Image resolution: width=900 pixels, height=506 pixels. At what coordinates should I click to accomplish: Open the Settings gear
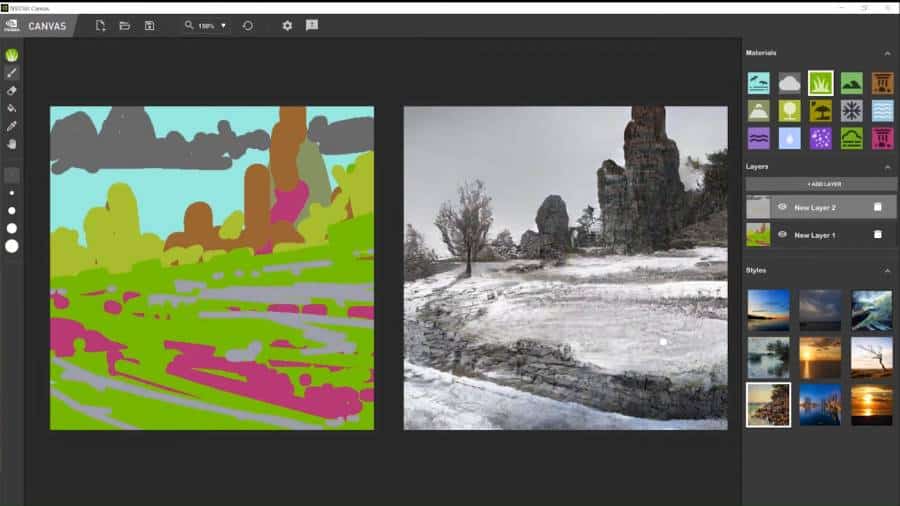(287, 25)
